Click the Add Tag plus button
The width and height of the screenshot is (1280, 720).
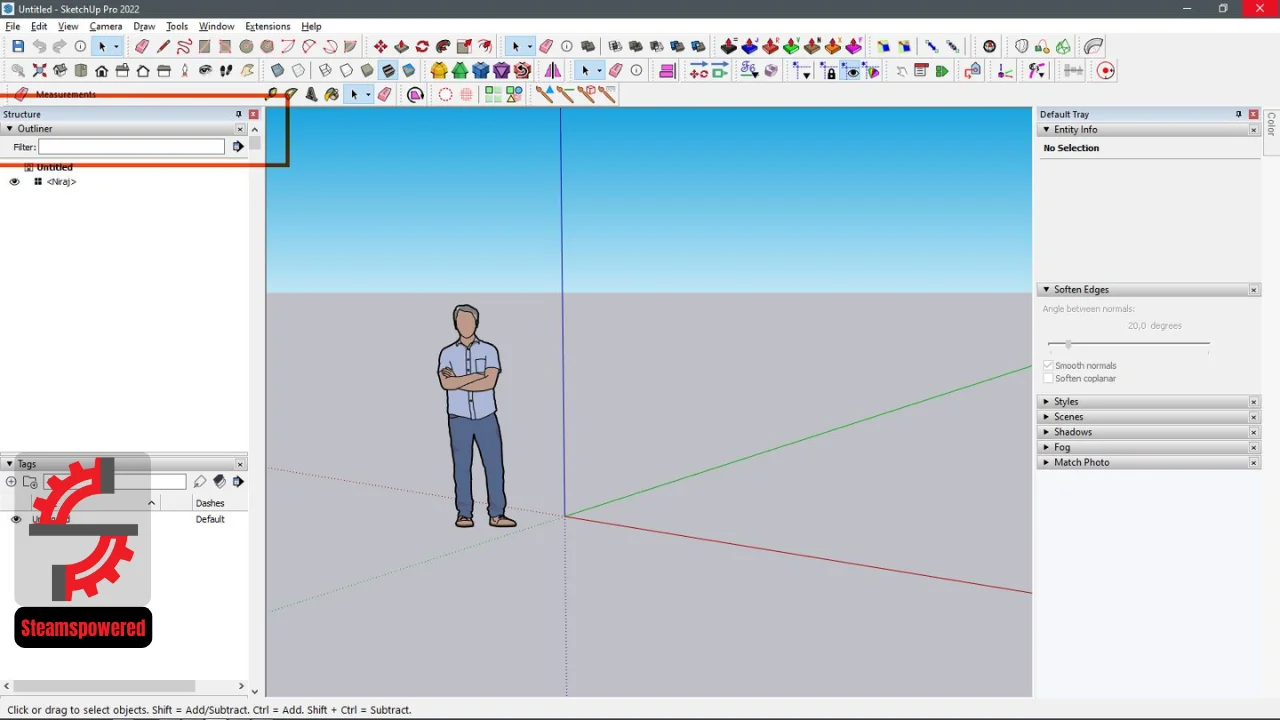coord(11,482)
